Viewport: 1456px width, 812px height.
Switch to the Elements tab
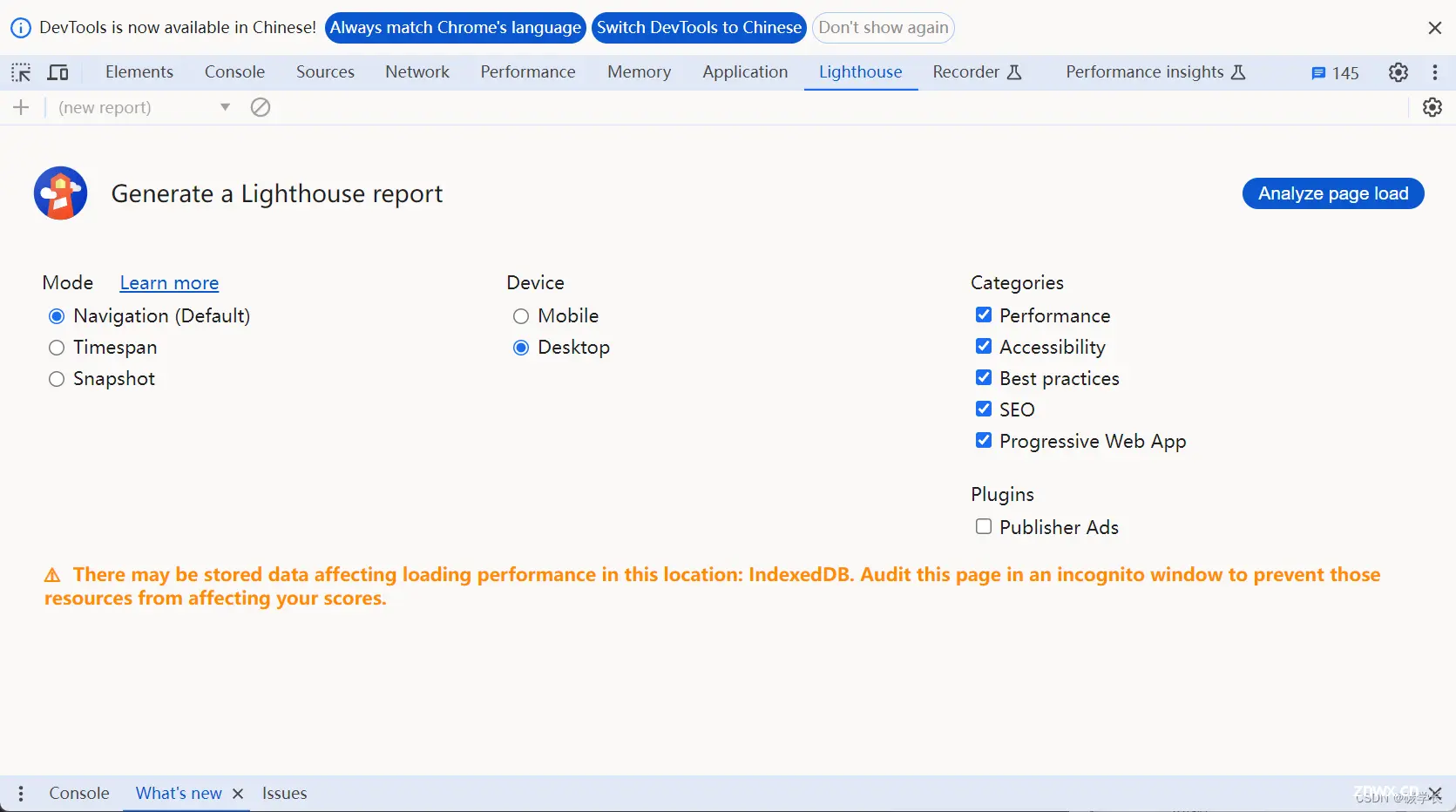click(x=139, y=72)
